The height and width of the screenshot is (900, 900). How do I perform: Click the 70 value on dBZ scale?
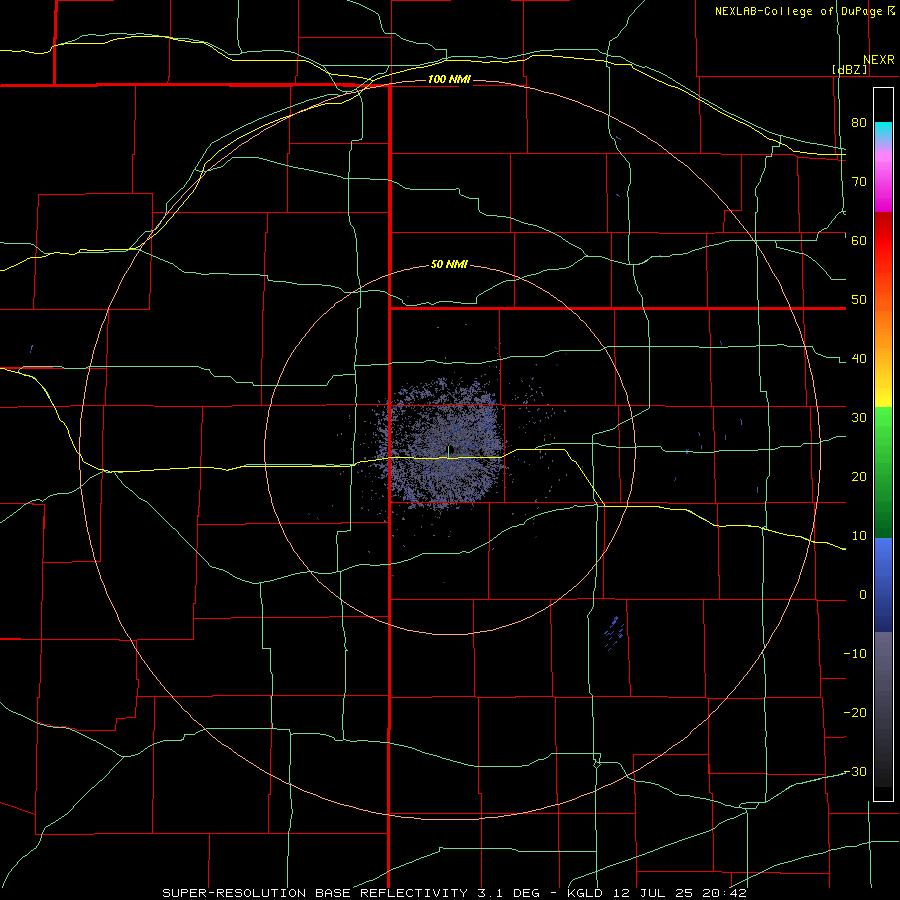point(859,182)
